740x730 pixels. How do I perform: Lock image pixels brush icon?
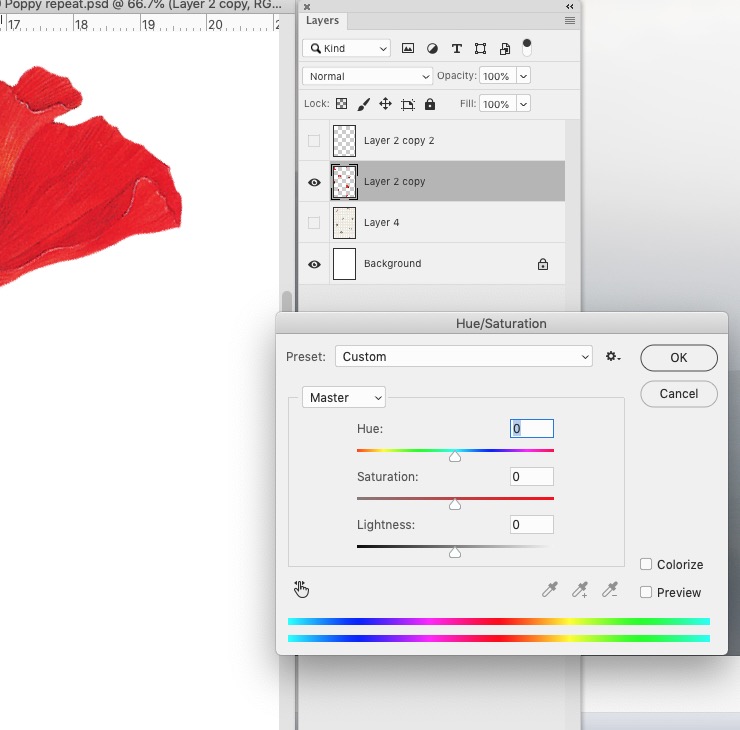click(x=363, y=104)
